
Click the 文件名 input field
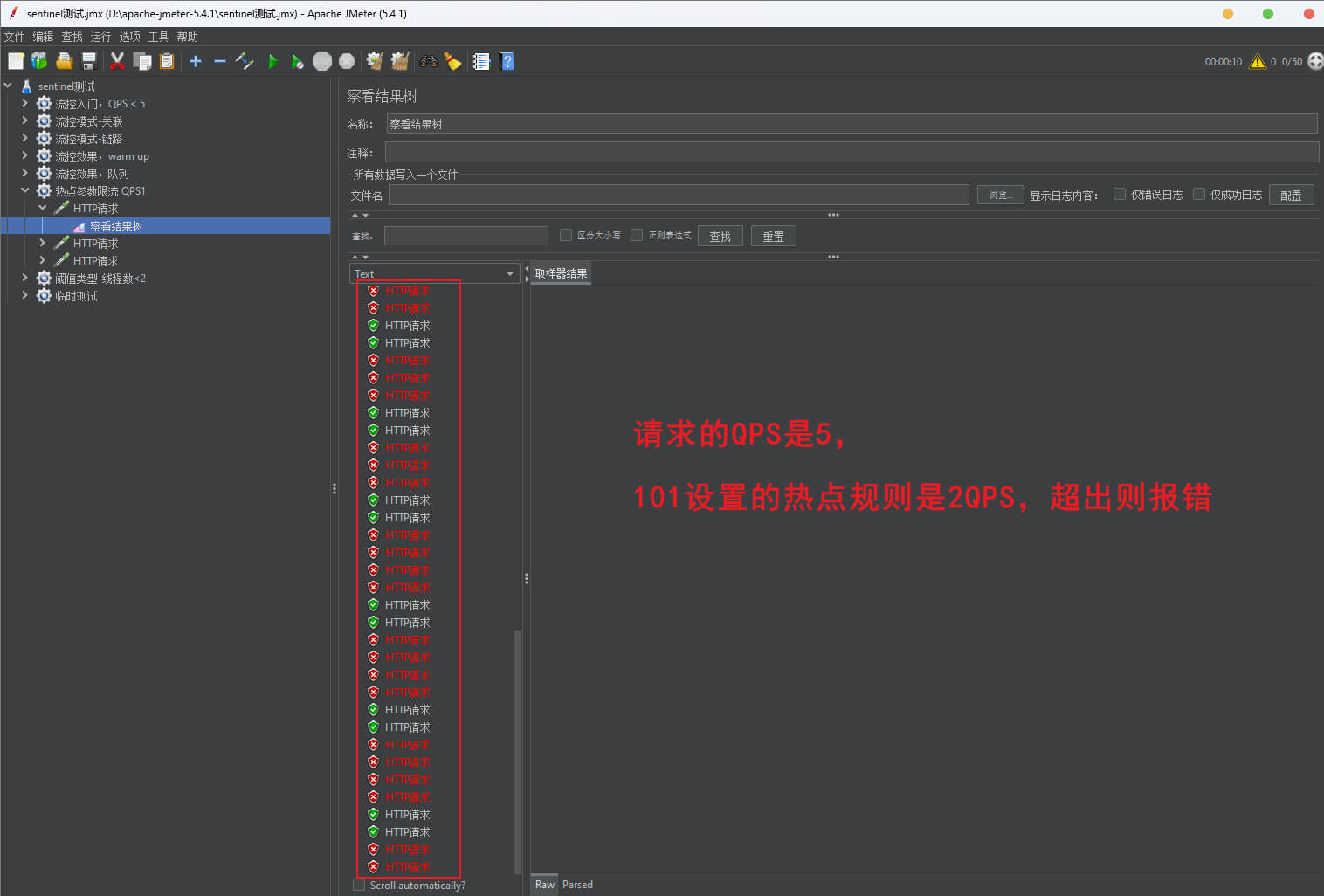[x=679, y=195]
